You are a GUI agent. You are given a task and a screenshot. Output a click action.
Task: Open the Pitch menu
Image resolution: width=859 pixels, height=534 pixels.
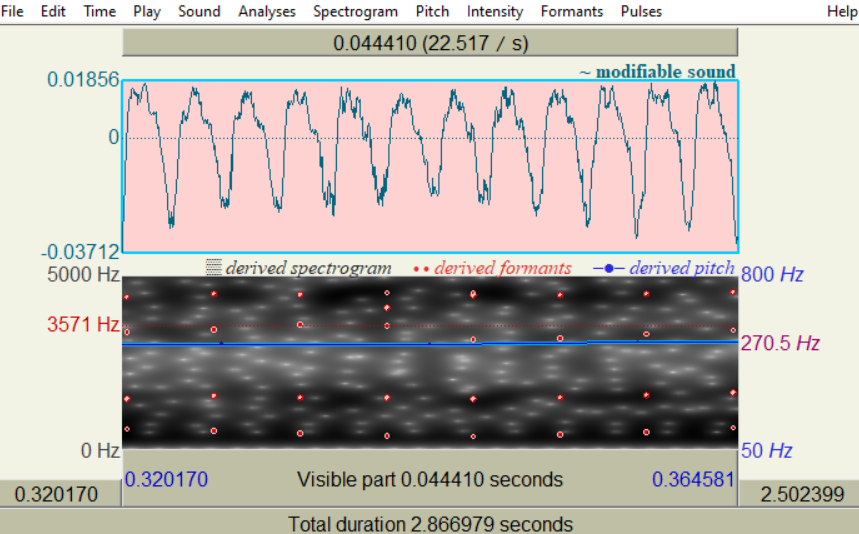click(432, 11)
